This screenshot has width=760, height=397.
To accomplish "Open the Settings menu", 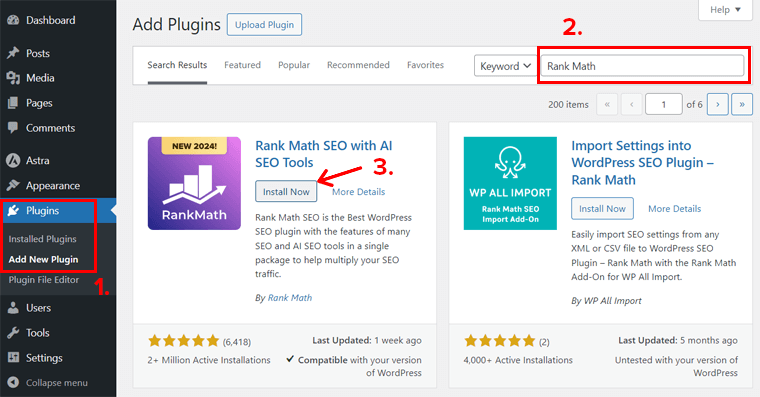I will pos(44,358).
